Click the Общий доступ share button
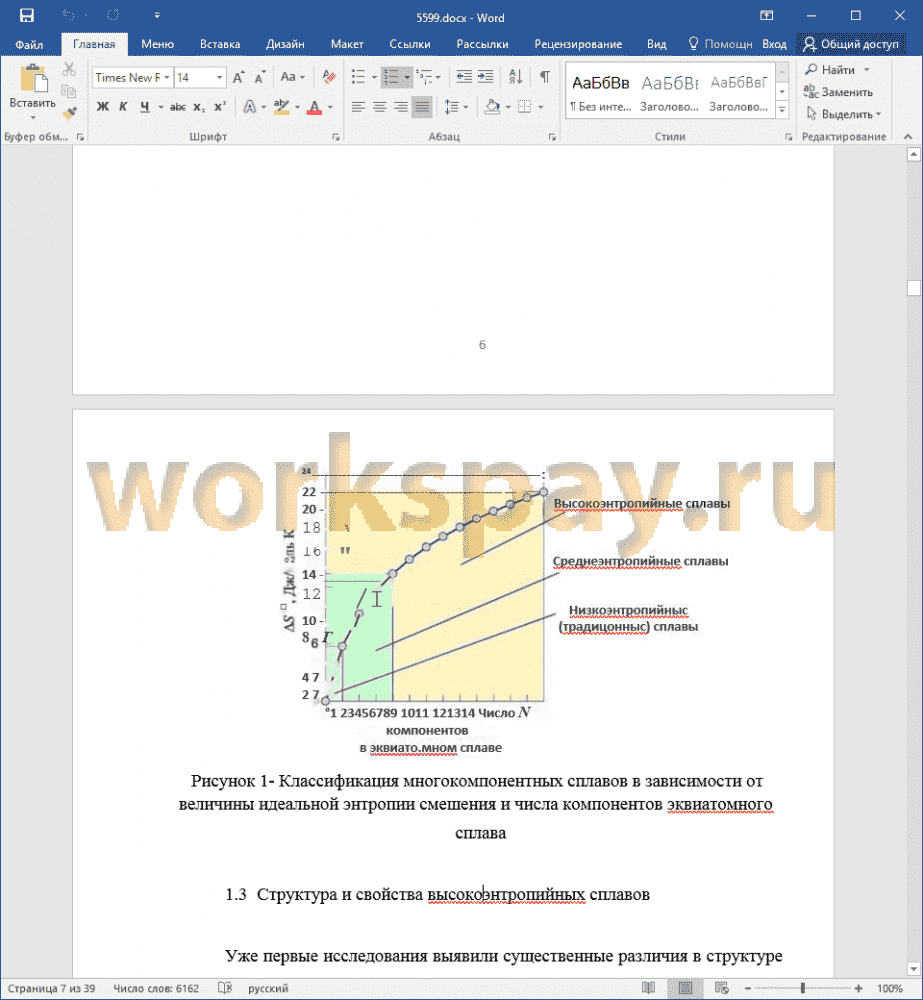Image resolution: width=923 pixels, height=1000 pixels. click(851, 44)
